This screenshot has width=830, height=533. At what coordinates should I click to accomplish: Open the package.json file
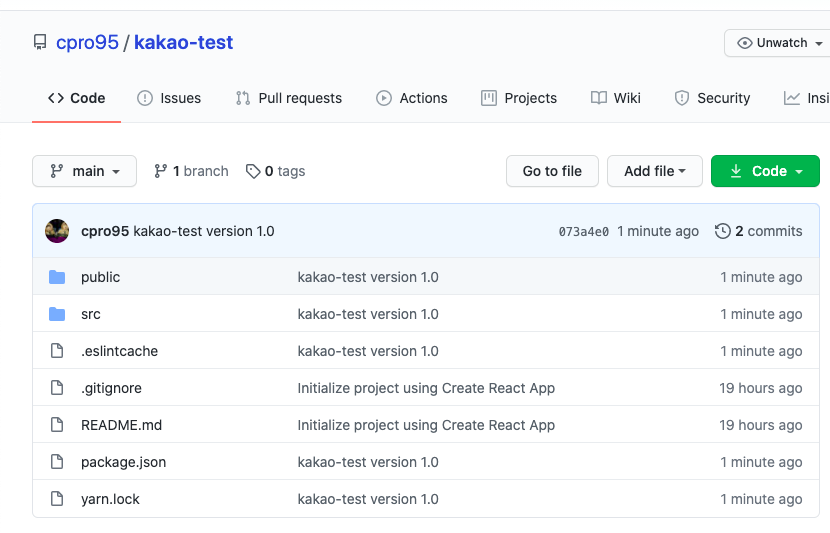click(123, 462)
